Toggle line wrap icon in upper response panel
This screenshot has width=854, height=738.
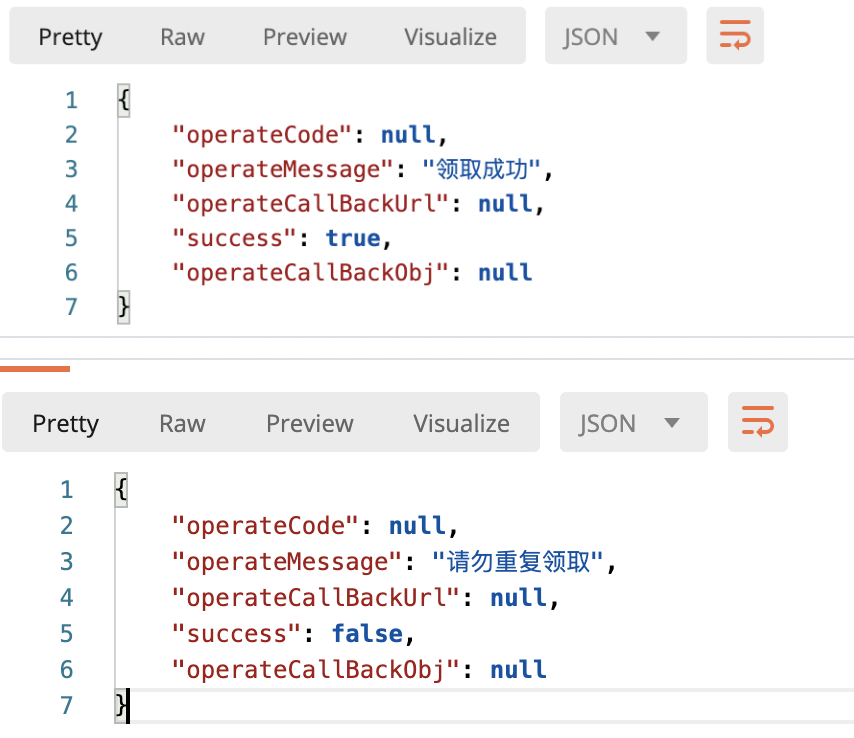[735, 37]
